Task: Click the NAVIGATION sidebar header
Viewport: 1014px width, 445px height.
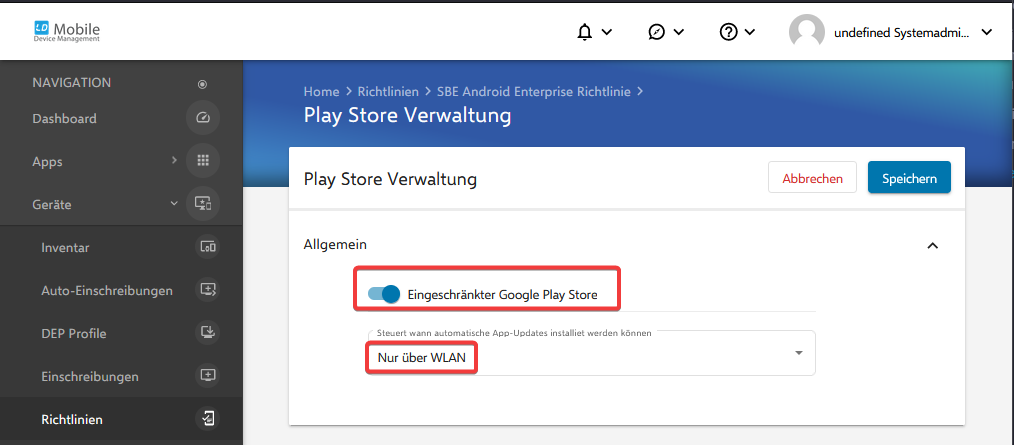Action: [x=71, y=83]
